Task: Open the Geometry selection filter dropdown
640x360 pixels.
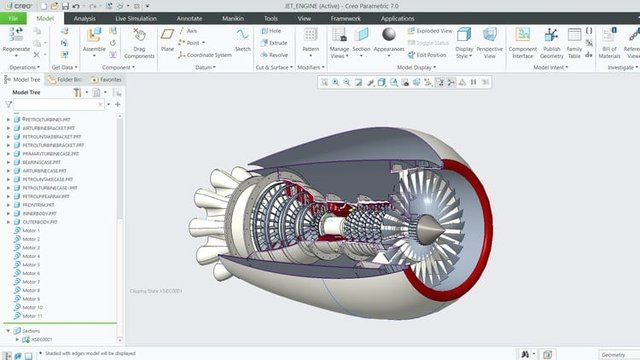Action: [618, 355]
